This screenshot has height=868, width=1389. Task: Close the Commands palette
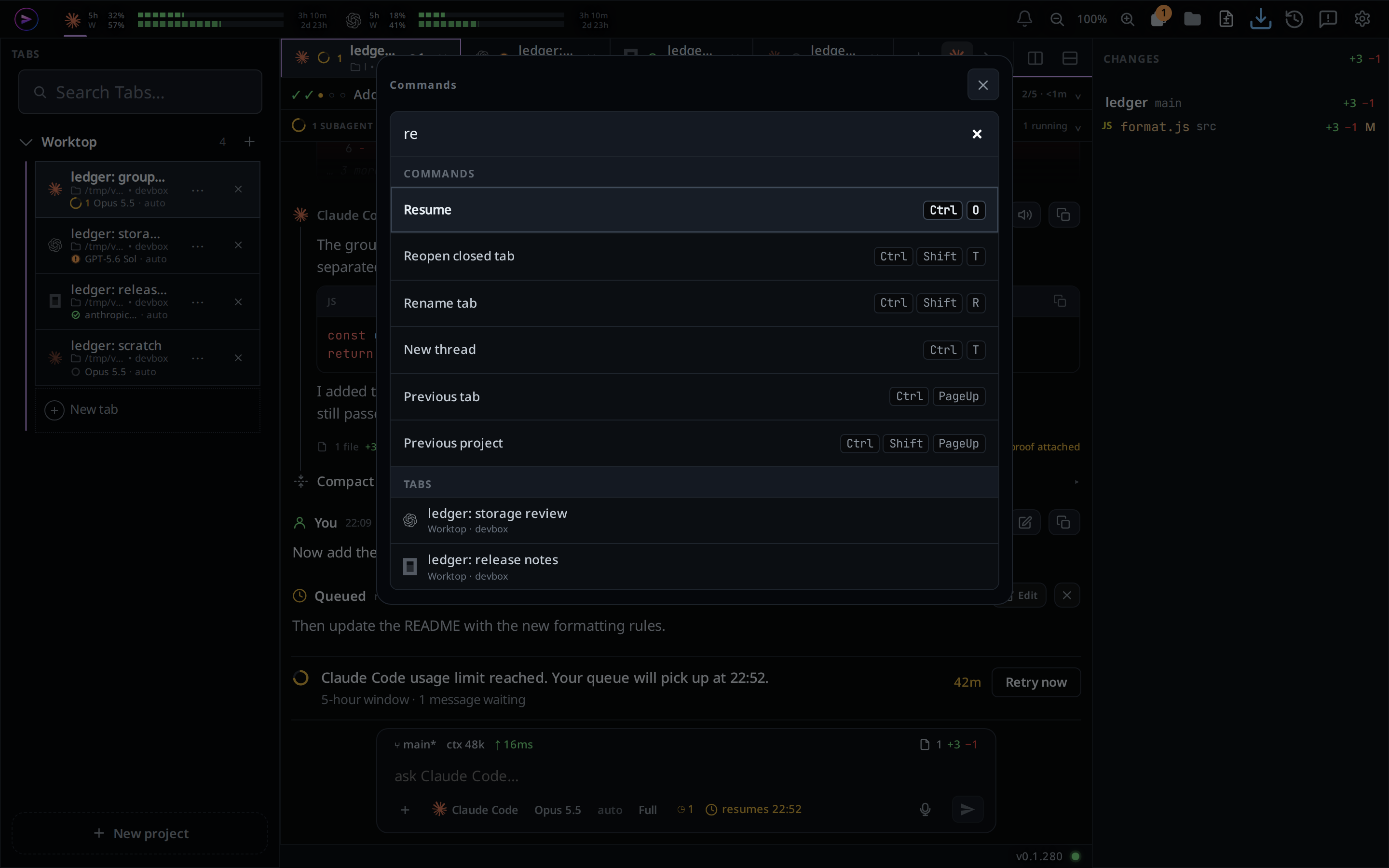click(x=983, y=85)
